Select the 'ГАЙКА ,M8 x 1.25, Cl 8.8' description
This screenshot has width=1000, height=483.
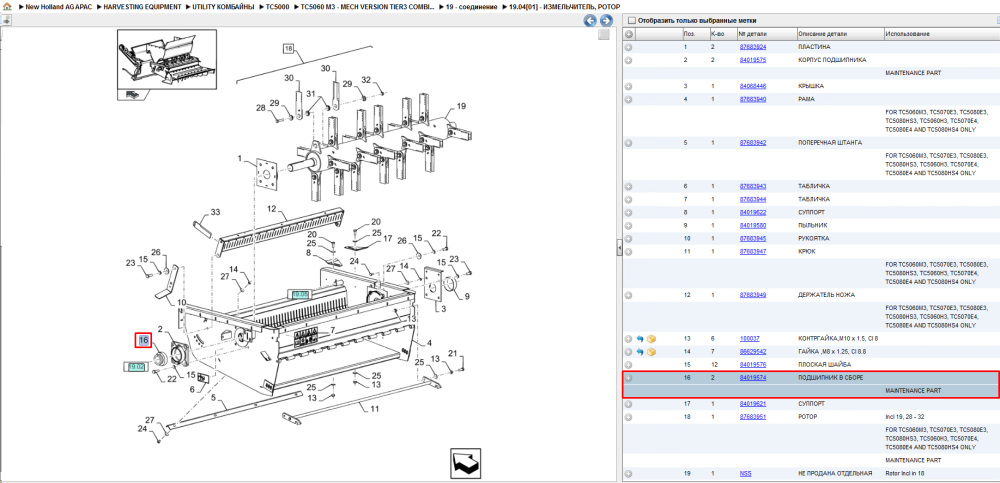coord(834,352)
